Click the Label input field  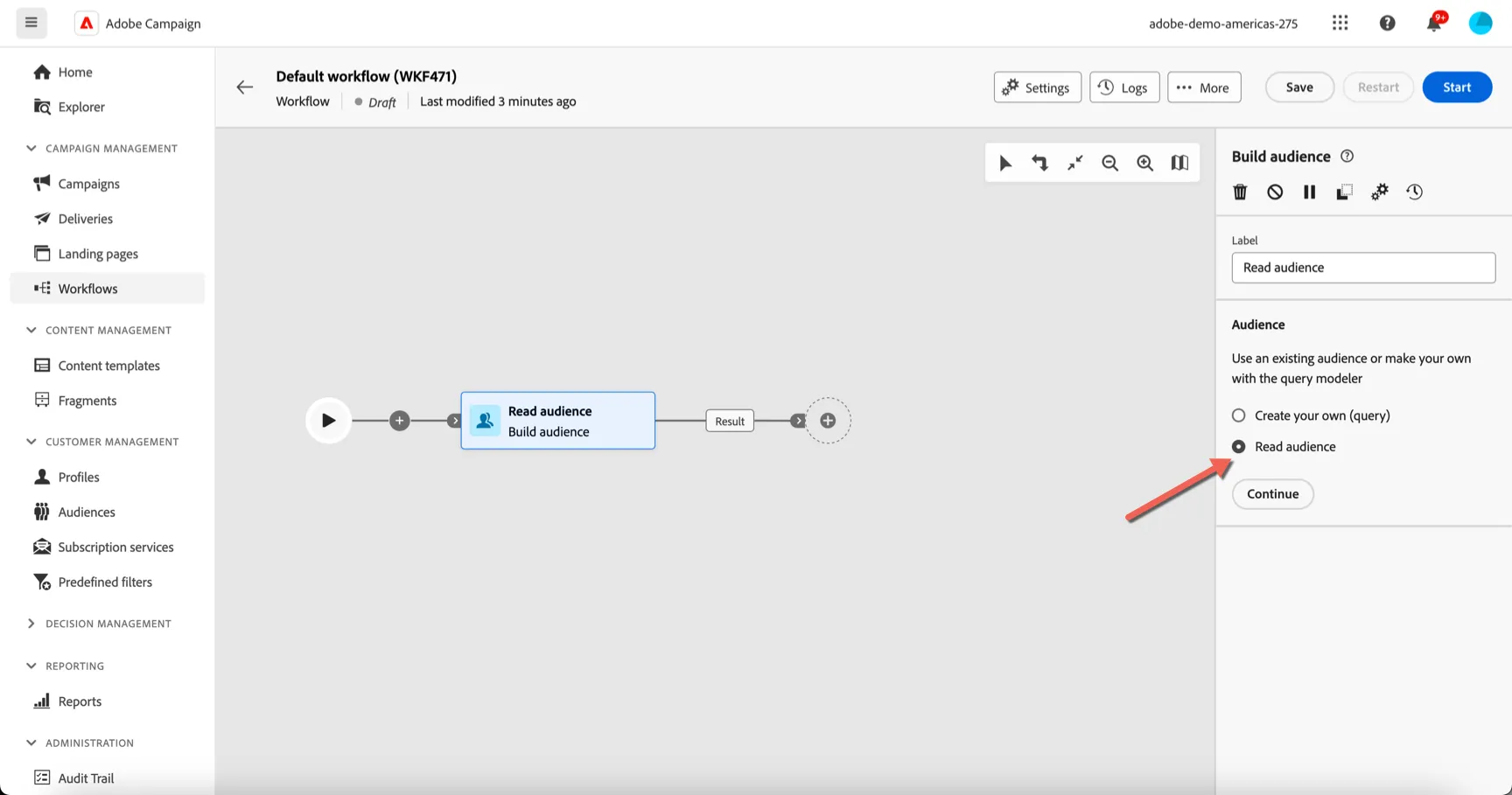pos(1363,268)
